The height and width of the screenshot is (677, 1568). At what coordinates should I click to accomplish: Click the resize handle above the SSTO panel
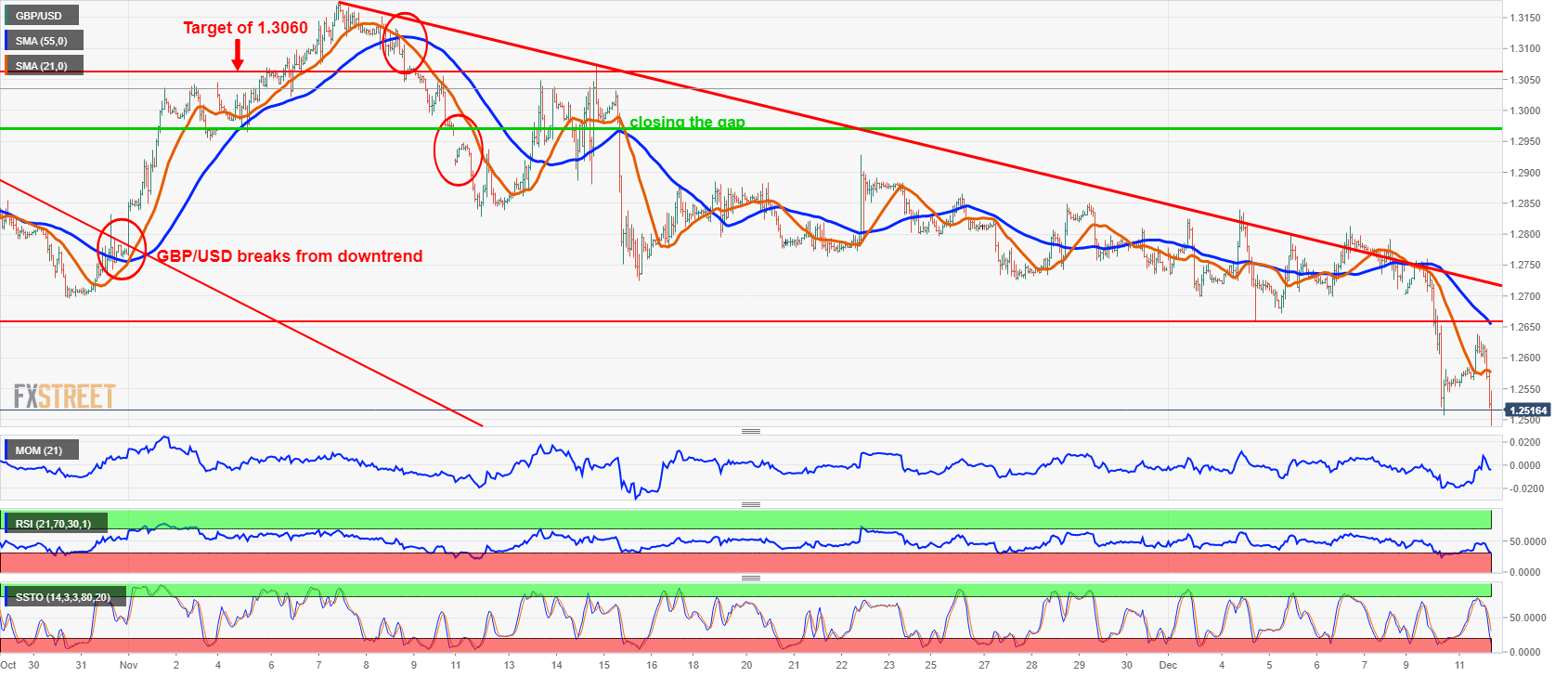tap(750, 578)
